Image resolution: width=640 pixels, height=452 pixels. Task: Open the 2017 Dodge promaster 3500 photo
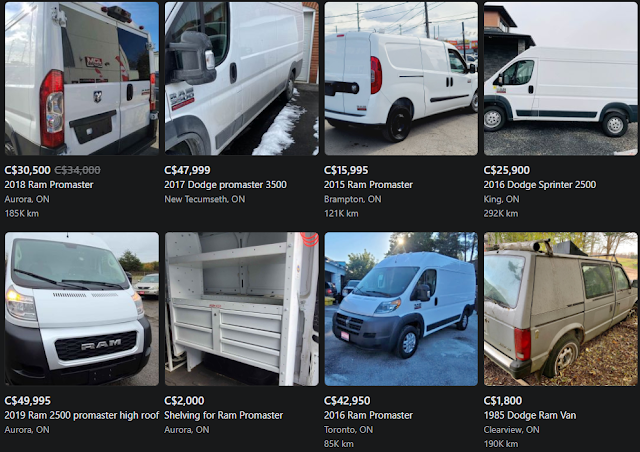tap(242, 78)
